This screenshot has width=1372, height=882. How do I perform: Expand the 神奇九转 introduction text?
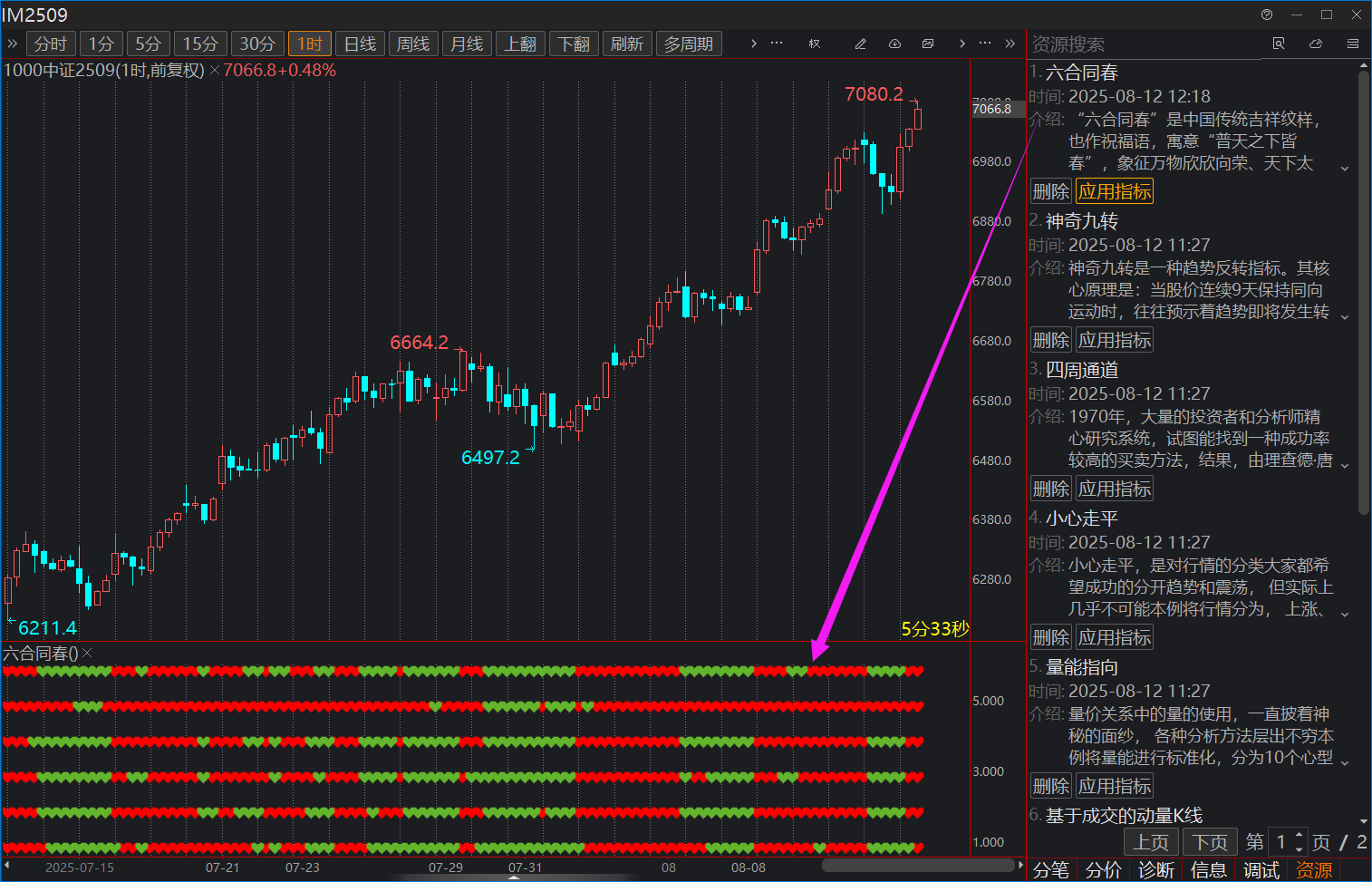[x=1345, y=316]
